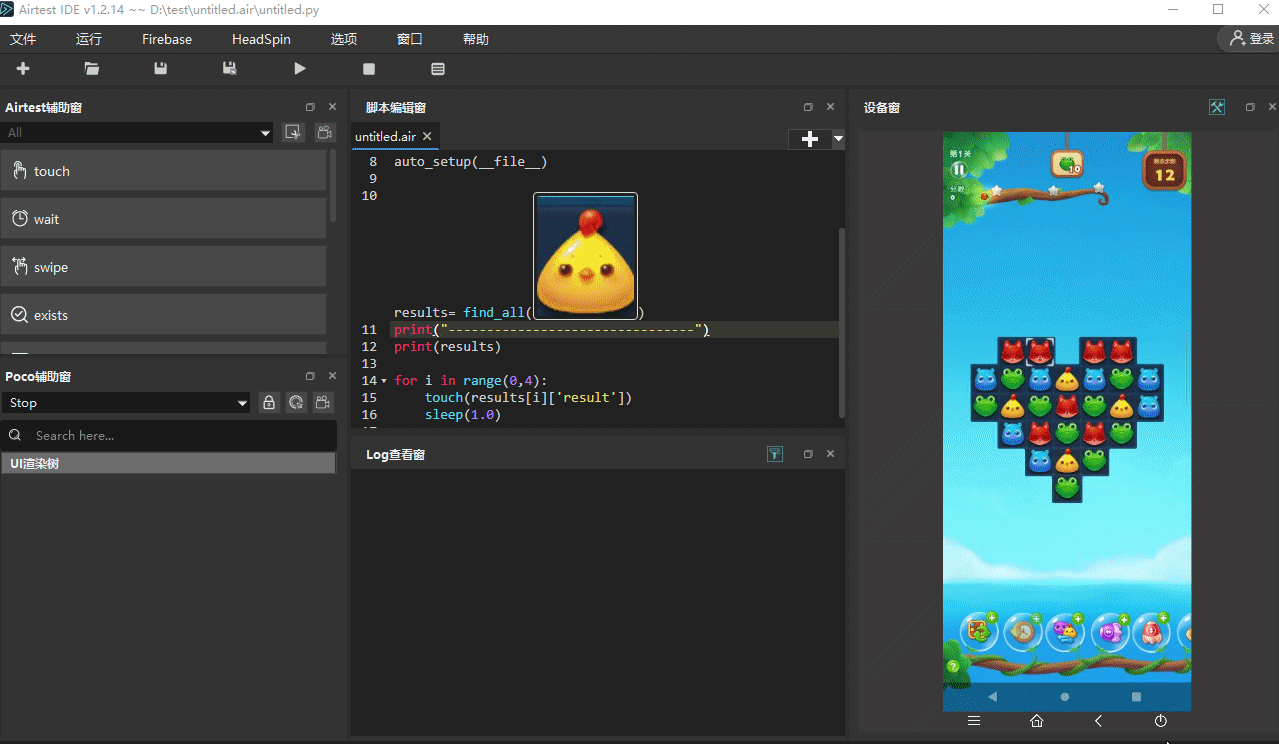This screenshot has width=1279, height=744.
Task: Add a new editor tab with plus
Action: point(810,139)
